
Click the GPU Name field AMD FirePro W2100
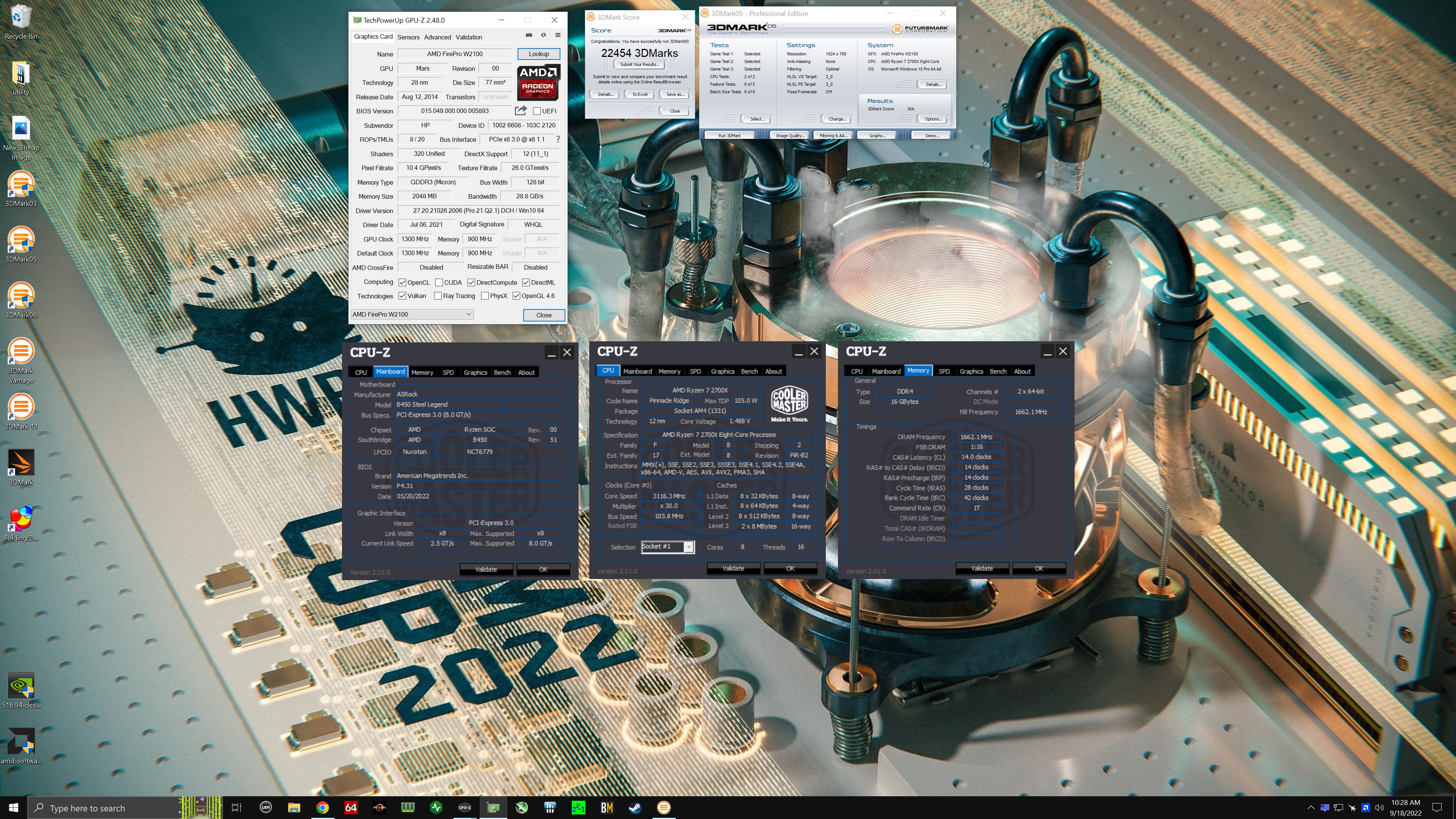[x=455, y=54]
